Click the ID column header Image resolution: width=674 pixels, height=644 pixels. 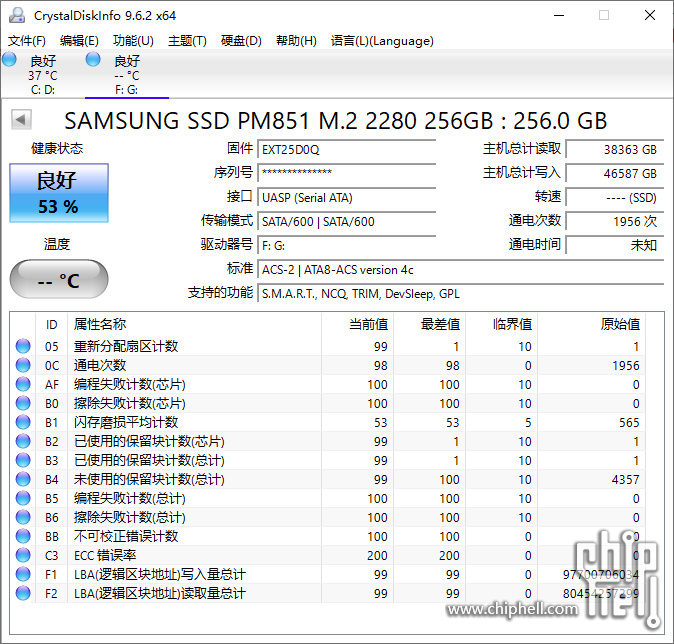coord(52,324)
